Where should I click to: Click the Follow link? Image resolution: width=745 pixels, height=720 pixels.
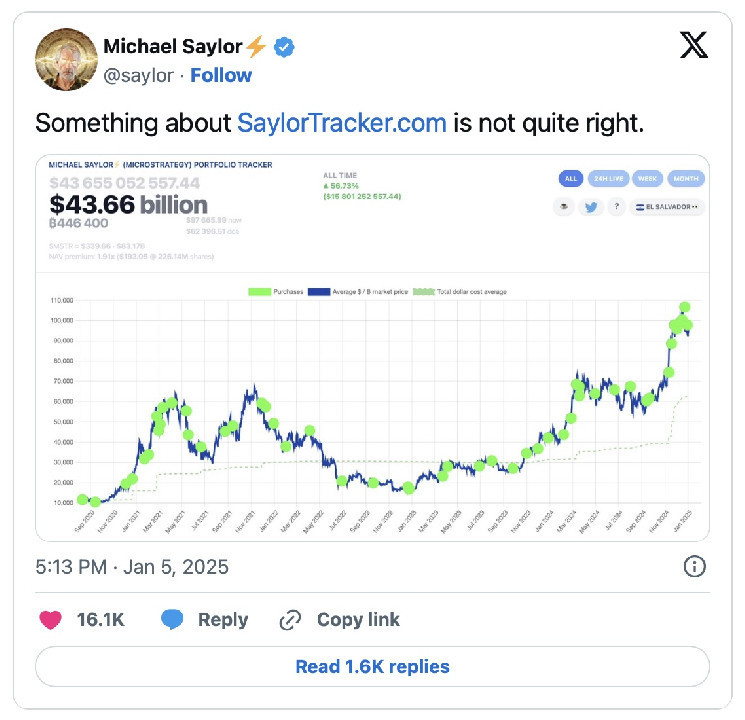221,75
